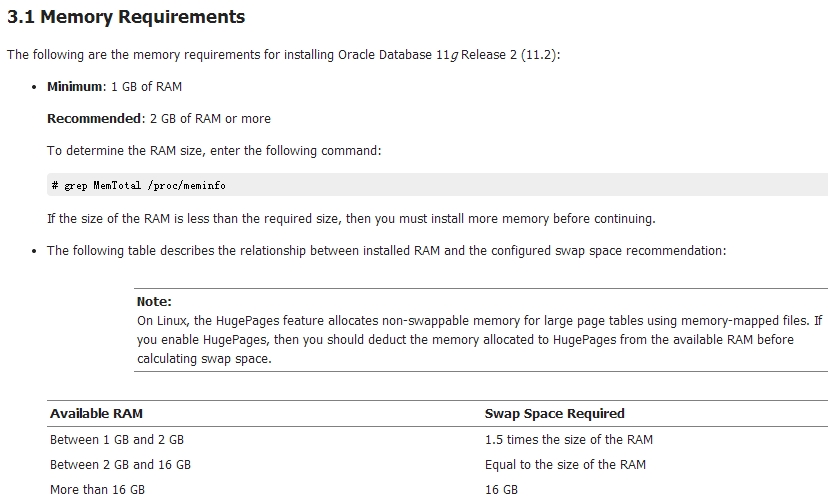Click the sentence introducing the swap space table
828x502 pixels.
[x=386, y=250]
